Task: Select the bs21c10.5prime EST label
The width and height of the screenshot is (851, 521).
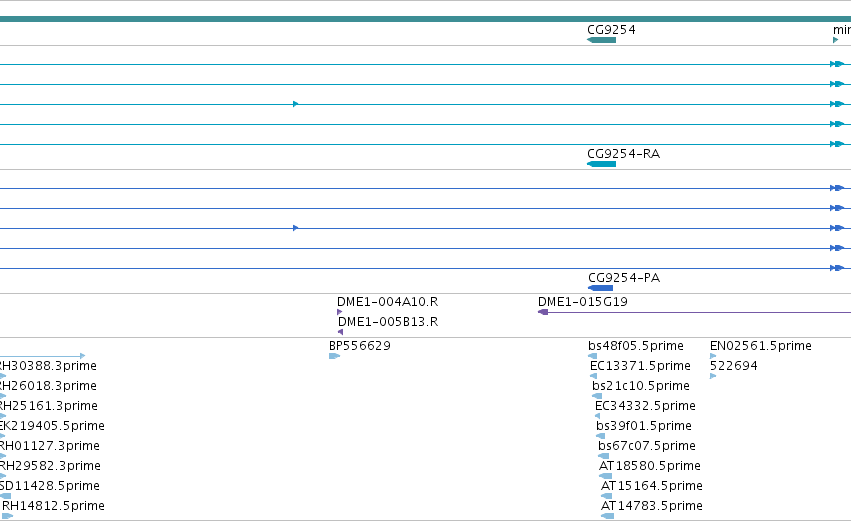Action: [641, 386]
